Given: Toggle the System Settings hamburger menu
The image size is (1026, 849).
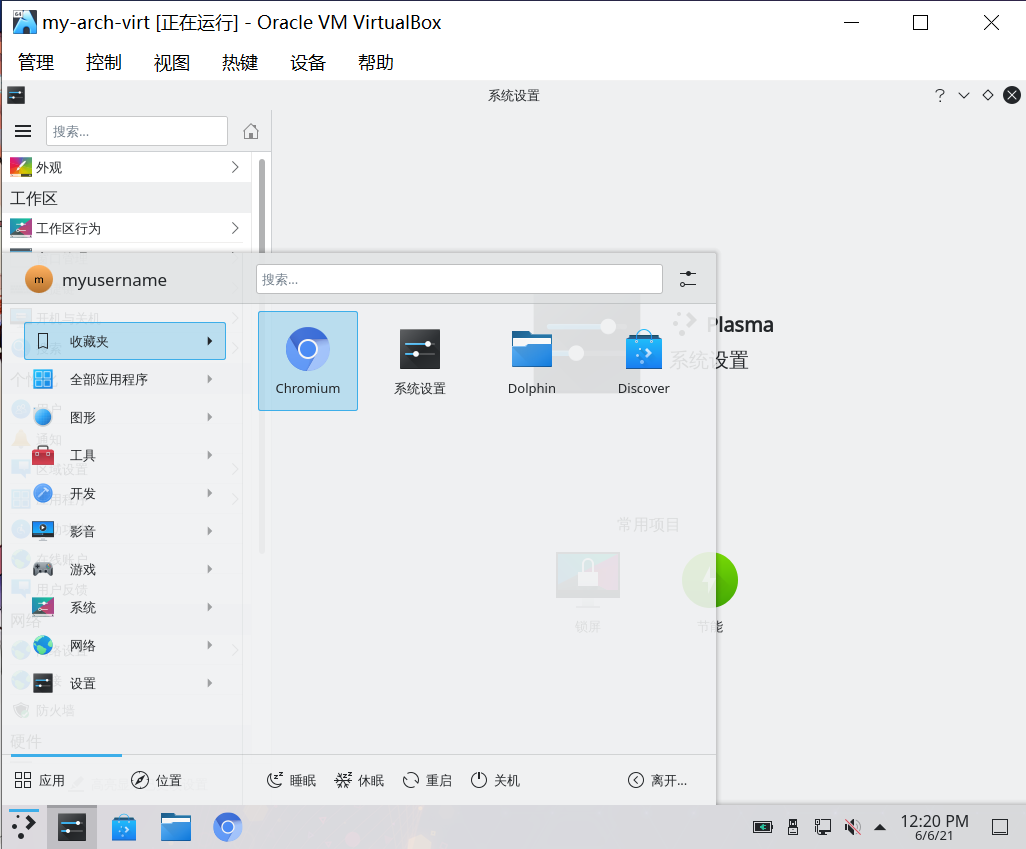Looking at the screenshot, I should pos(23,132).
